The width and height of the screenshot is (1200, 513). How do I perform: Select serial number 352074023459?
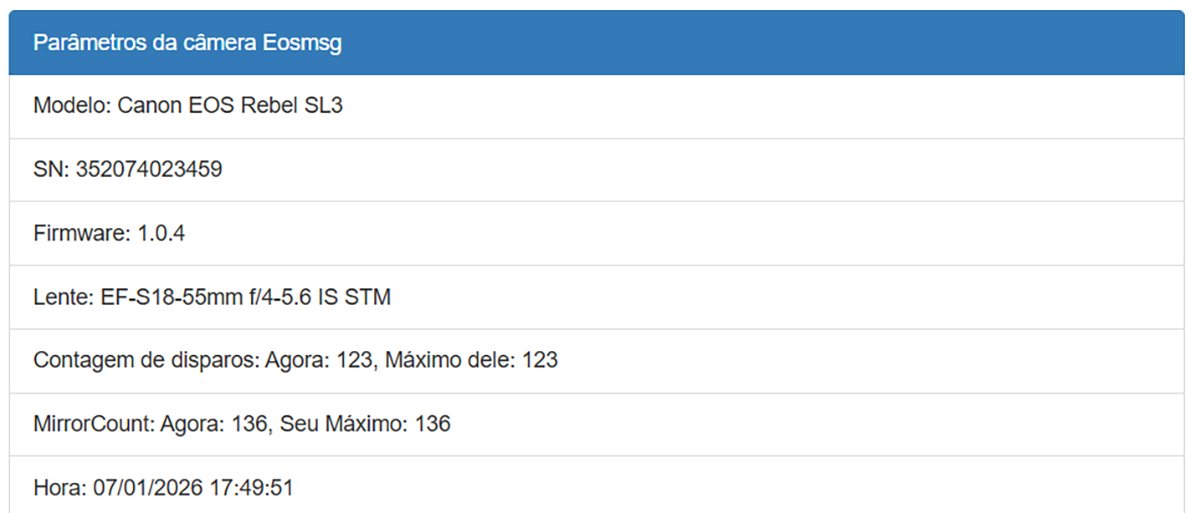(149, 169)
